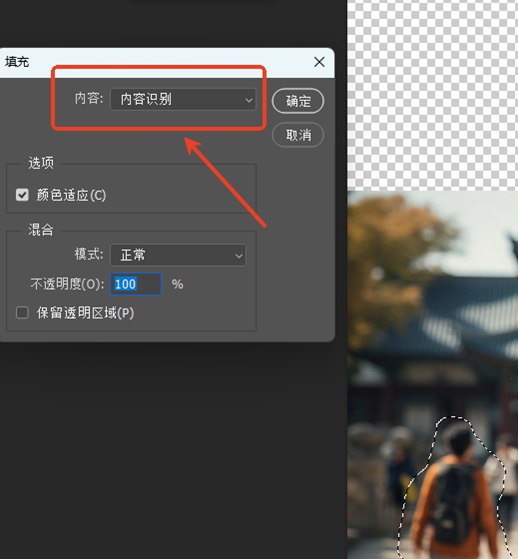Viewport: 518px width, 559px height.
Task: Click the 保留透明区域(P) label text
Action: pyautogui.click(x=85, y=313)
